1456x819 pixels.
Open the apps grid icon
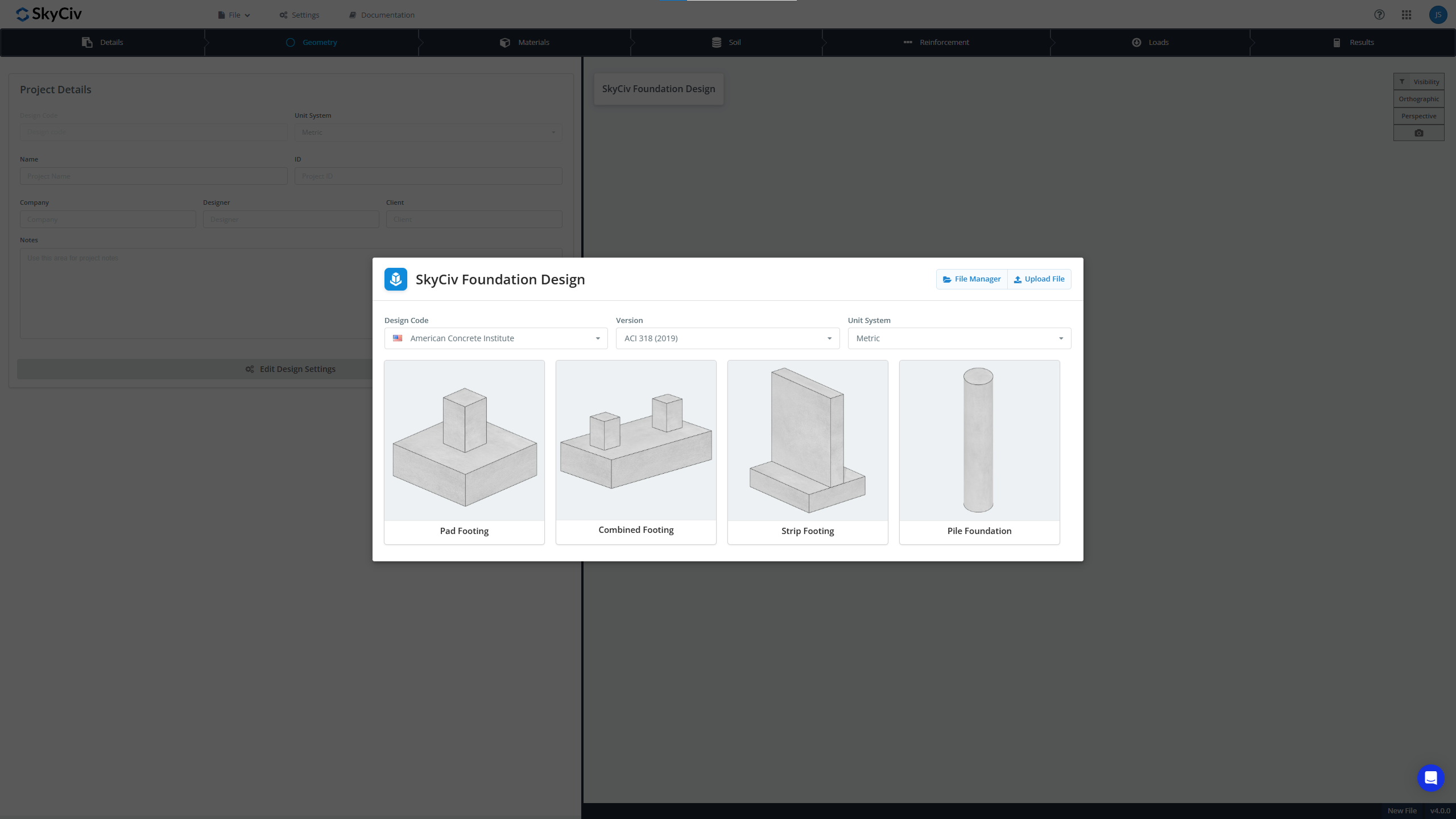point(1407,15)
